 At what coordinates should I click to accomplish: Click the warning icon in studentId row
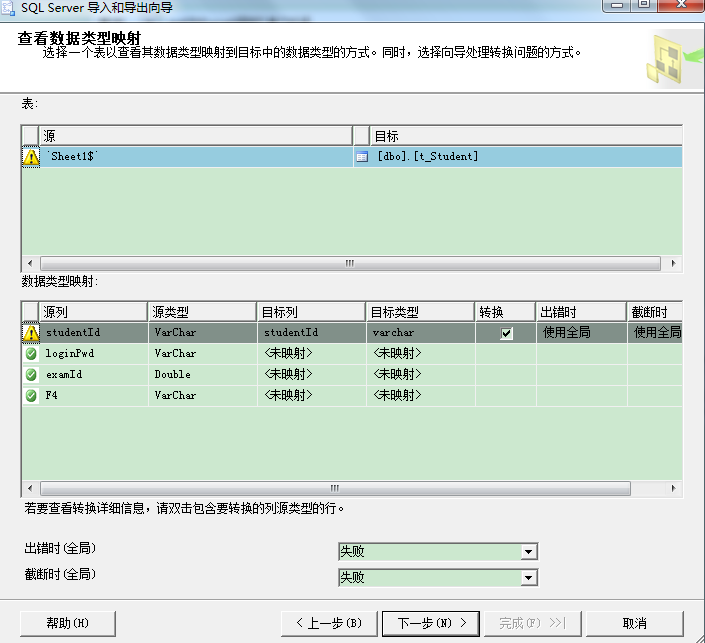31,333
